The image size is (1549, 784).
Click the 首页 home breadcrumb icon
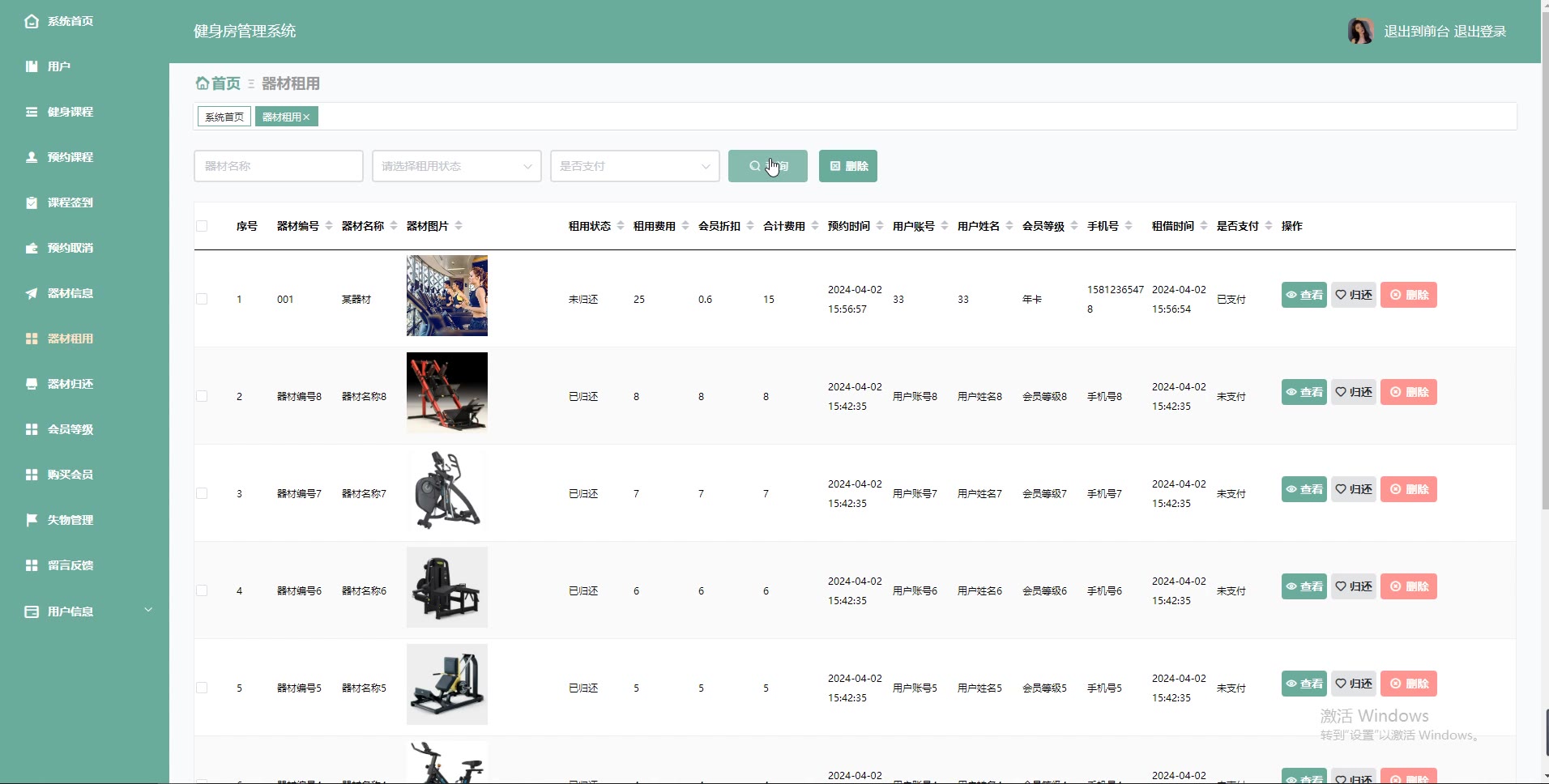(202, 83)
